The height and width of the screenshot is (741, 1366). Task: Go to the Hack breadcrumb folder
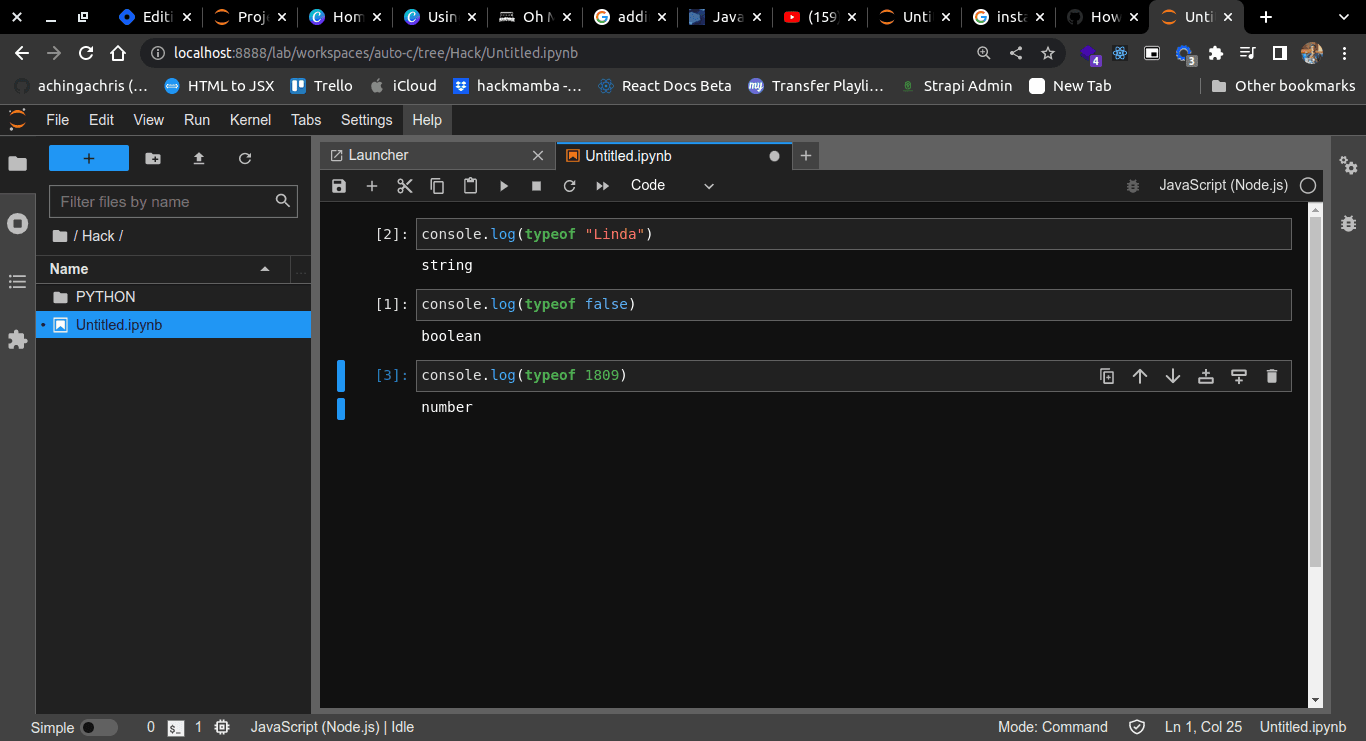click(x=98, y=236)
